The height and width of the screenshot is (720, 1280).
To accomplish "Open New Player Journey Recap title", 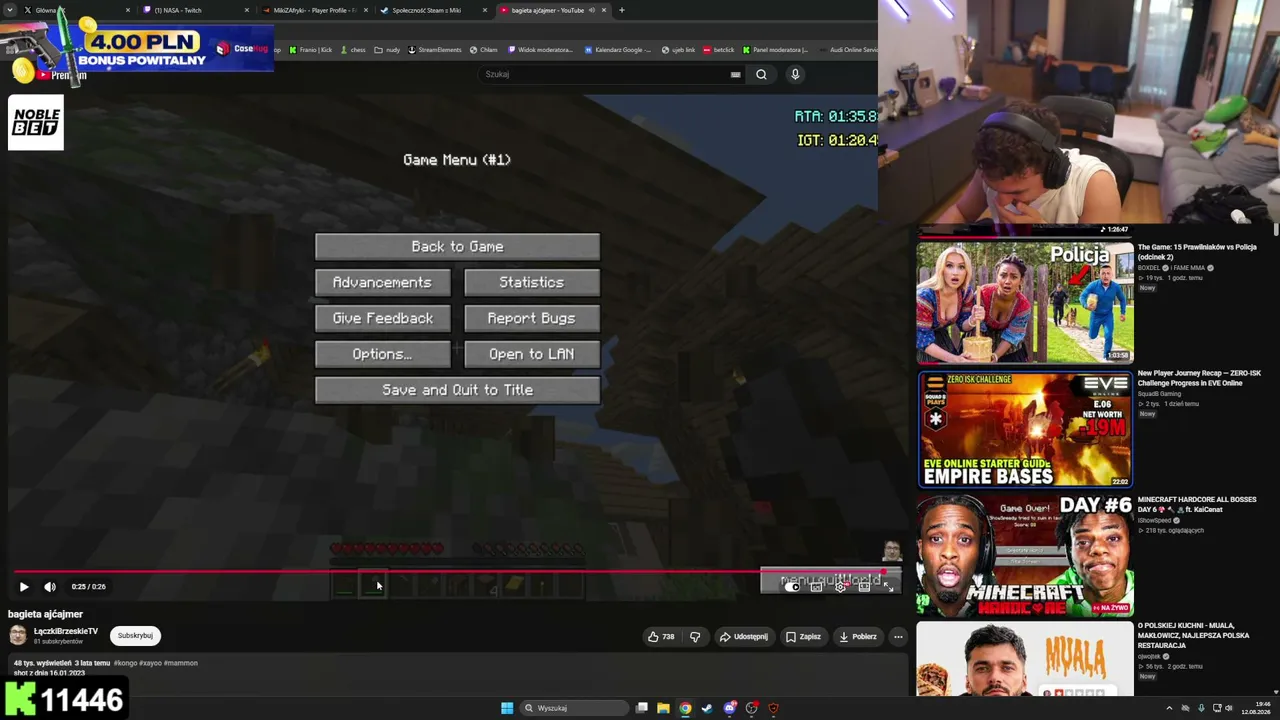I will [1199, 378].
